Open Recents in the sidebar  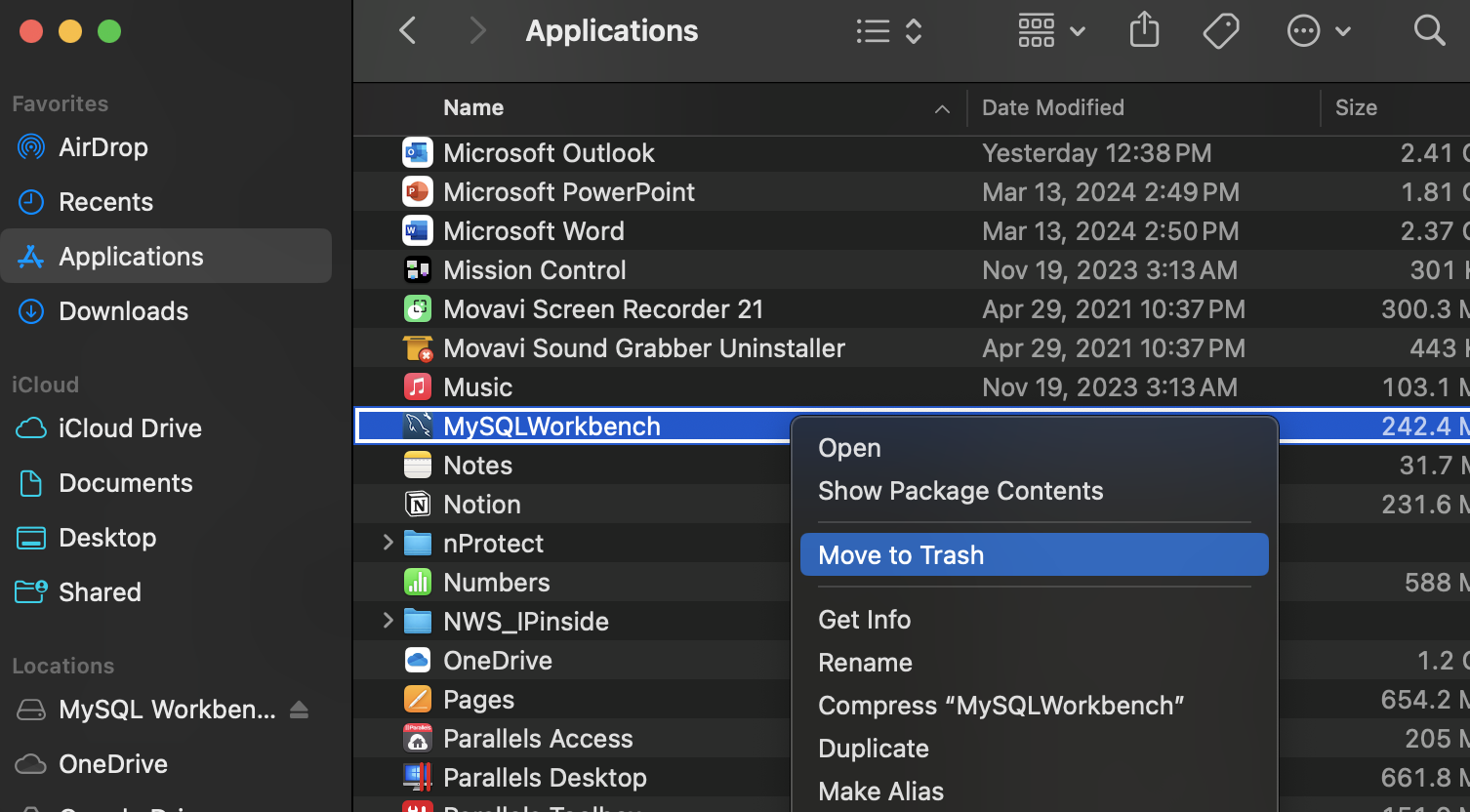166,202
